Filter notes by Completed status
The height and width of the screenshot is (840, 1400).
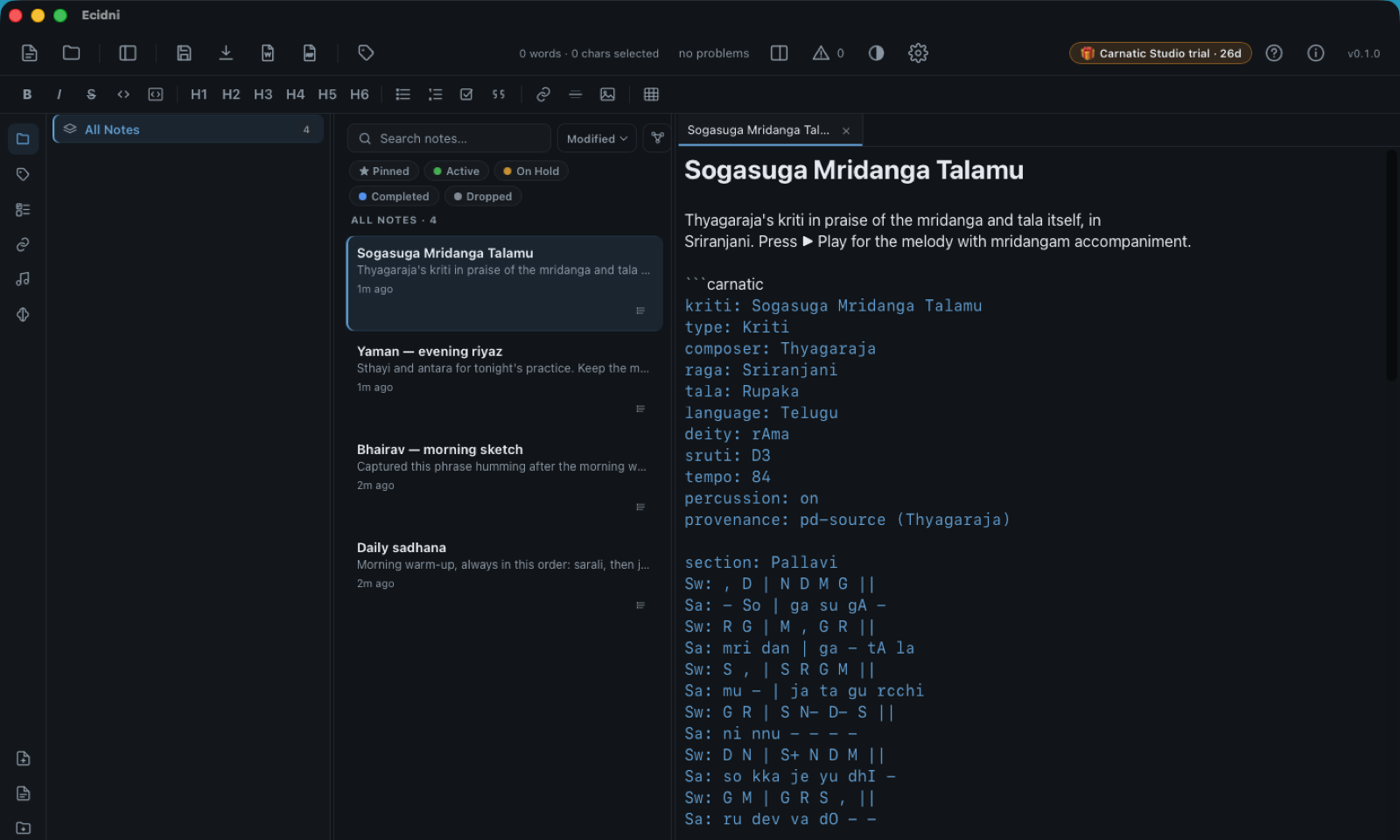coord(394,197)
